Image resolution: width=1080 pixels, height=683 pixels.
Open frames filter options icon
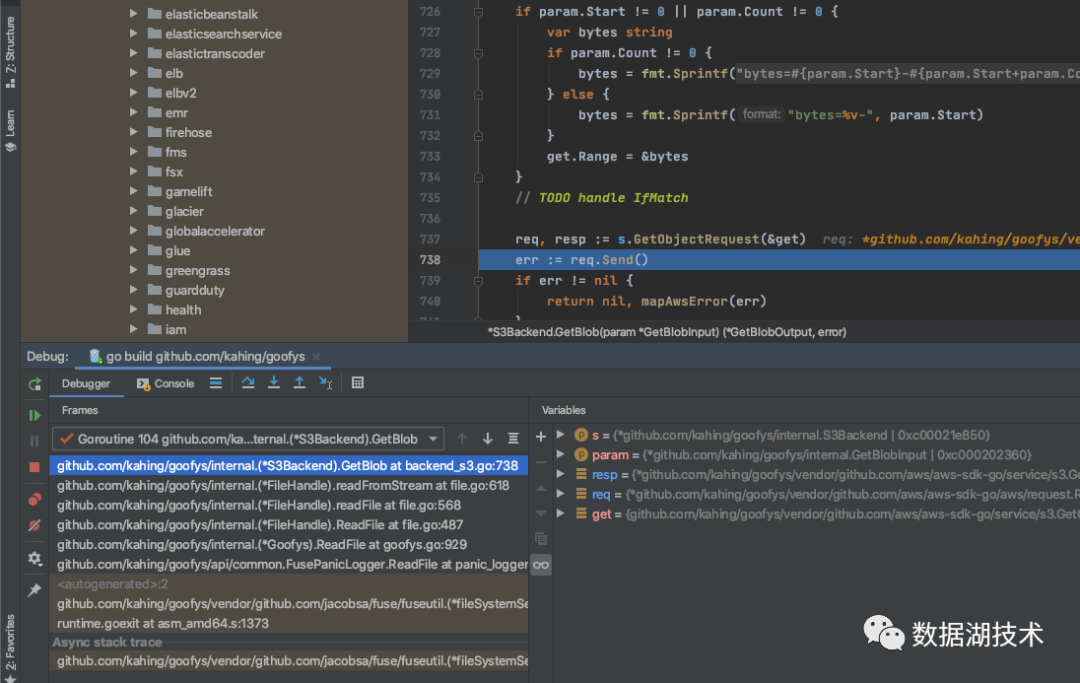pyautogui.click(x=513, y=439)
